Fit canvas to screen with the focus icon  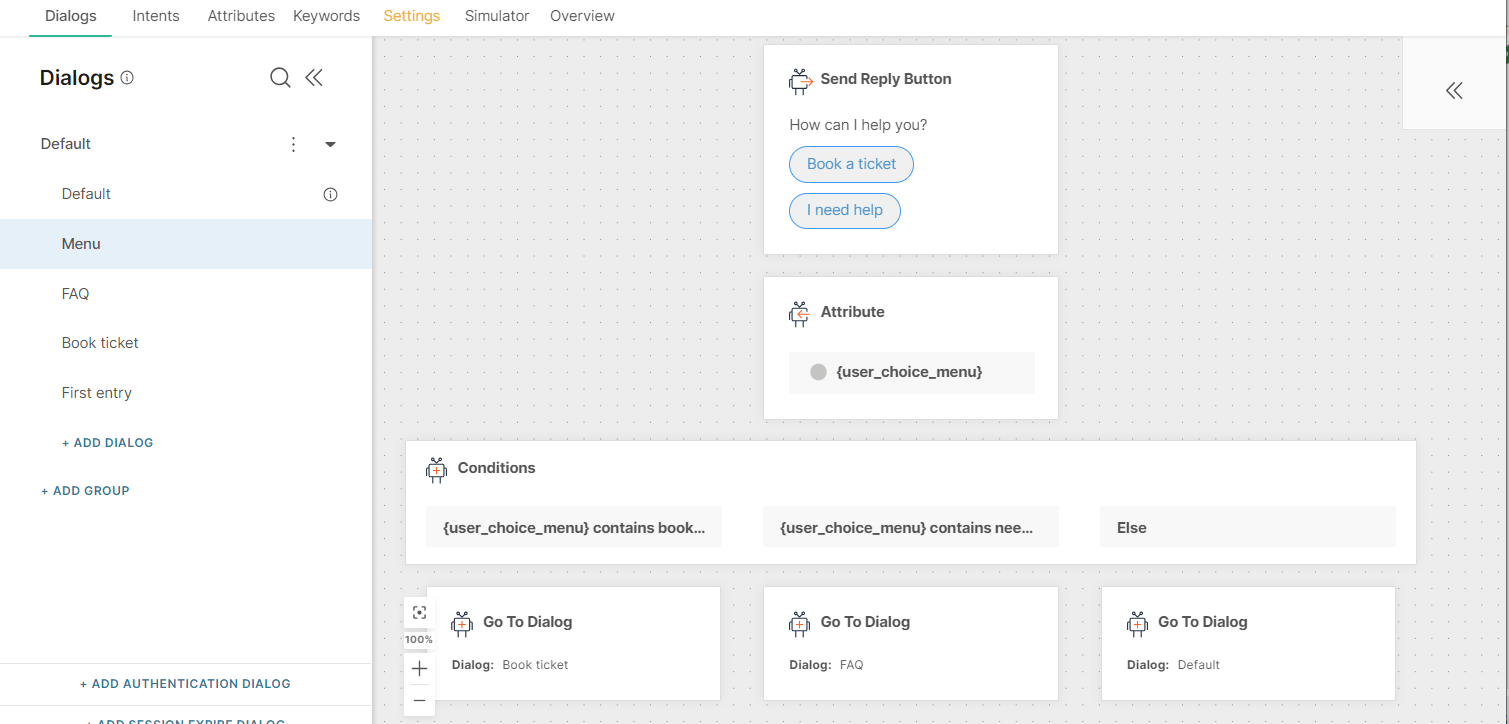(419, 613)
